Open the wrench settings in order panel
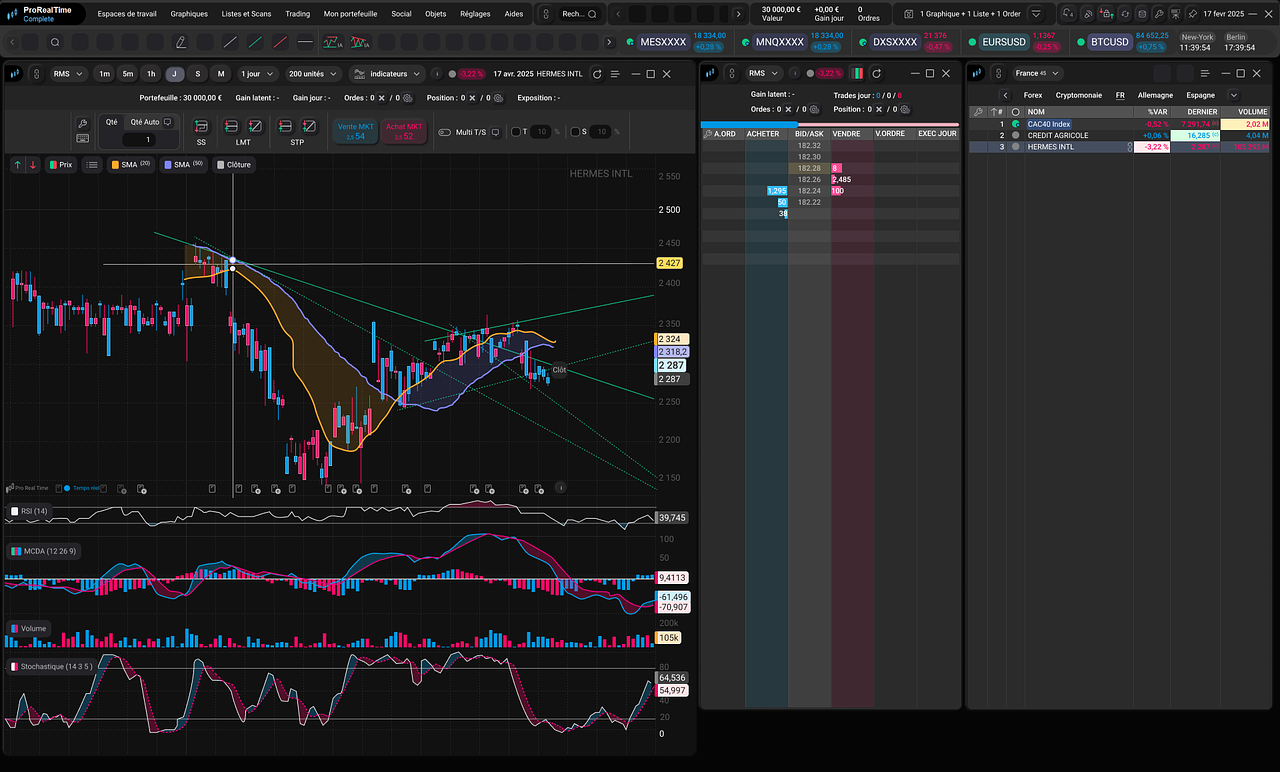 click(83, 122)
